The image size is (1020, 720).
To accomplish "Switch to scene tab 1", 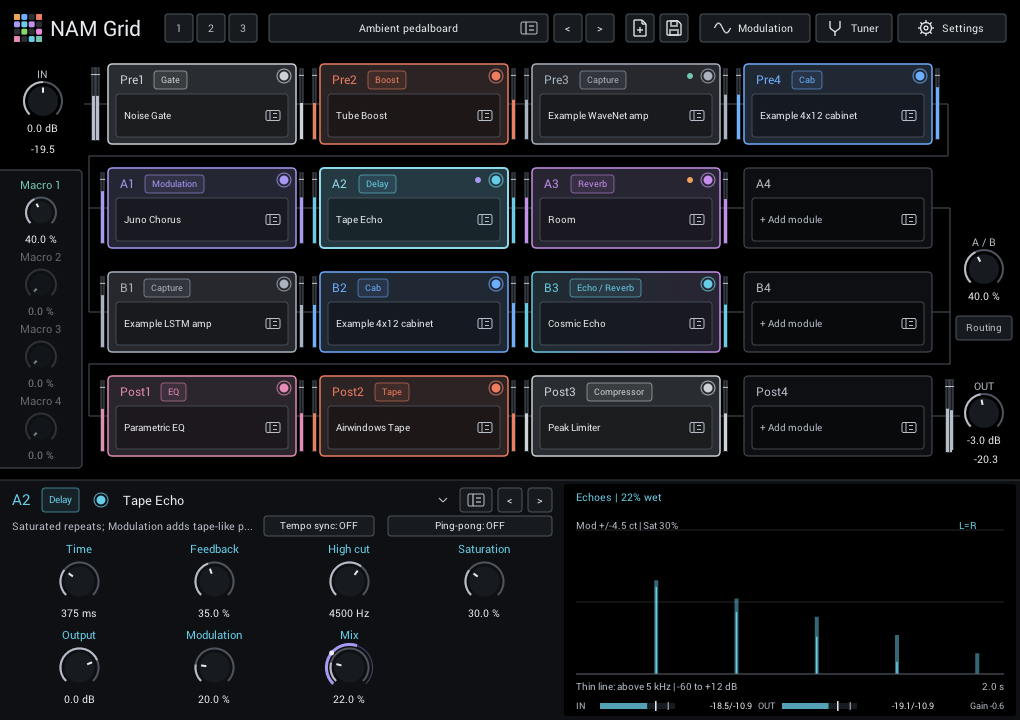I will tap(179, 28).
